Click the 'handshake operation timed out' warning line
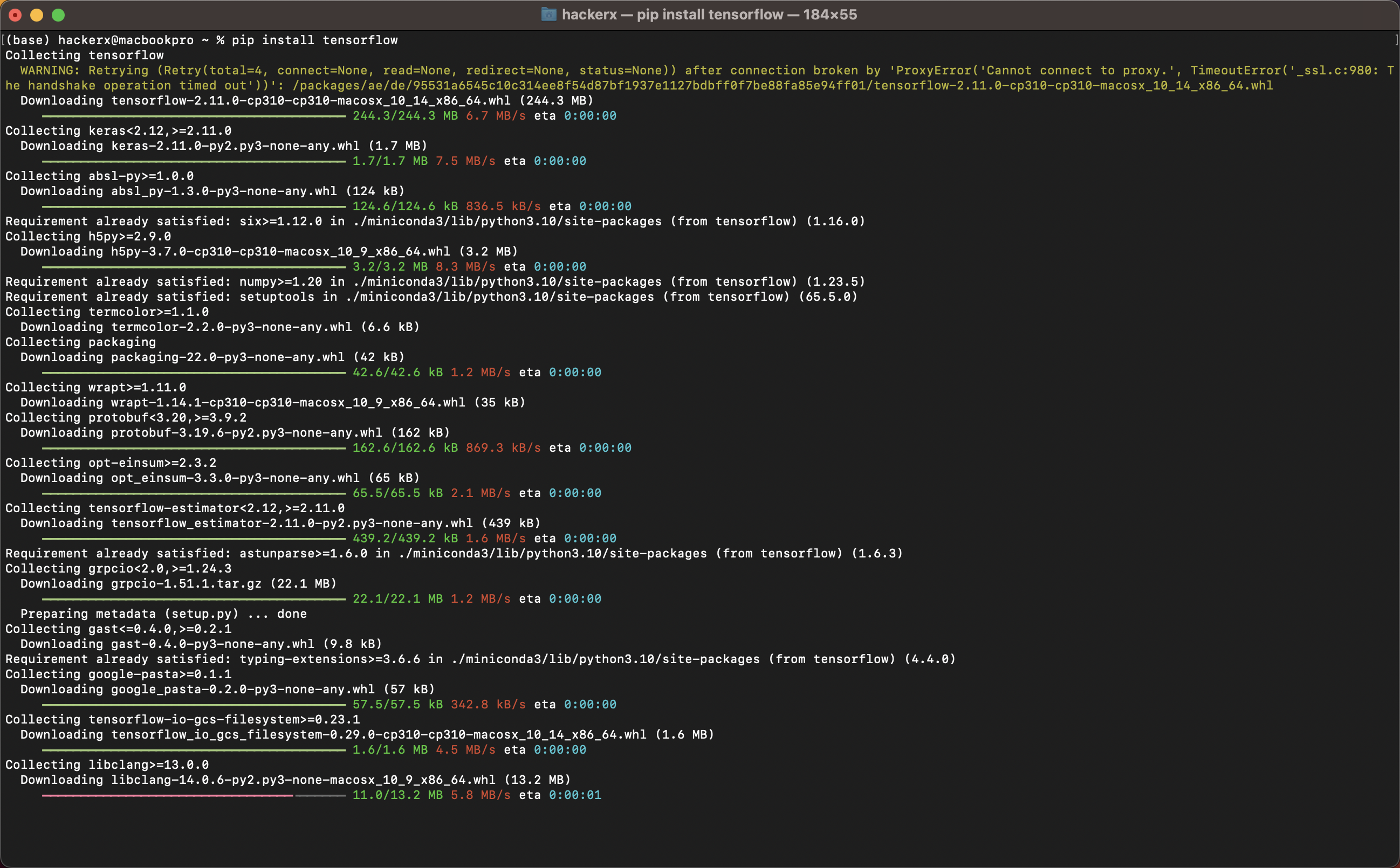This screenshot has width=1400, height=868. (x=639, y=86)
